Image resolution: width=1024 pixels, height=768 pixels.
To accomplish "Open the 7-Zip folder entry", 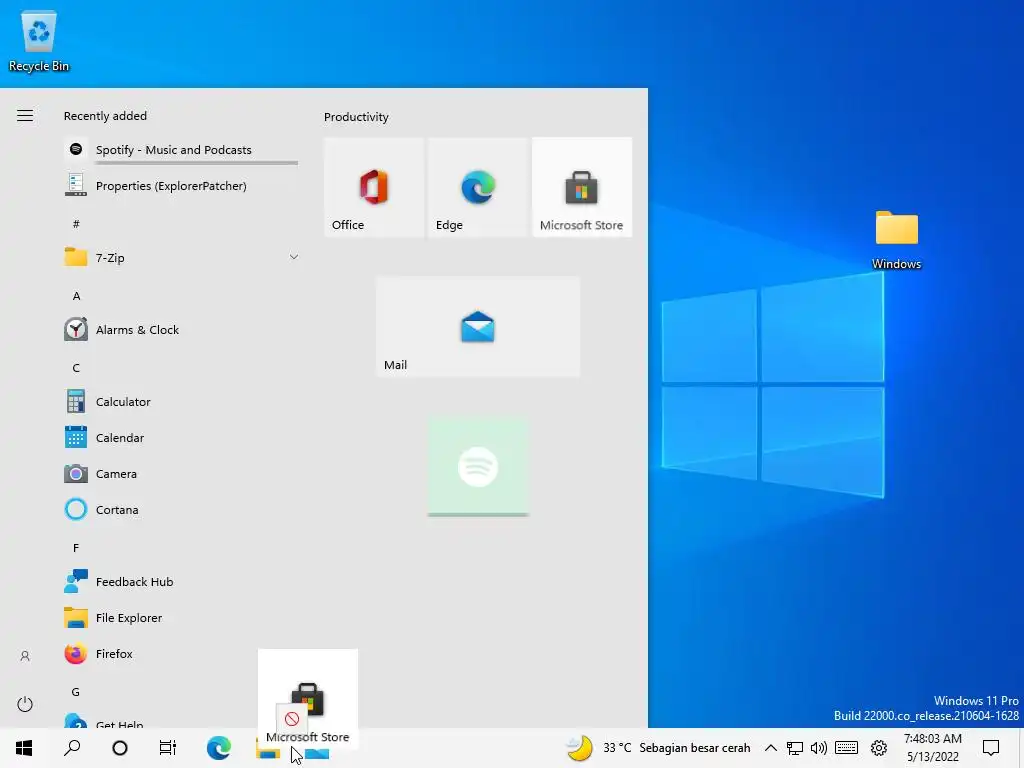I will click(x=181, y=257).
